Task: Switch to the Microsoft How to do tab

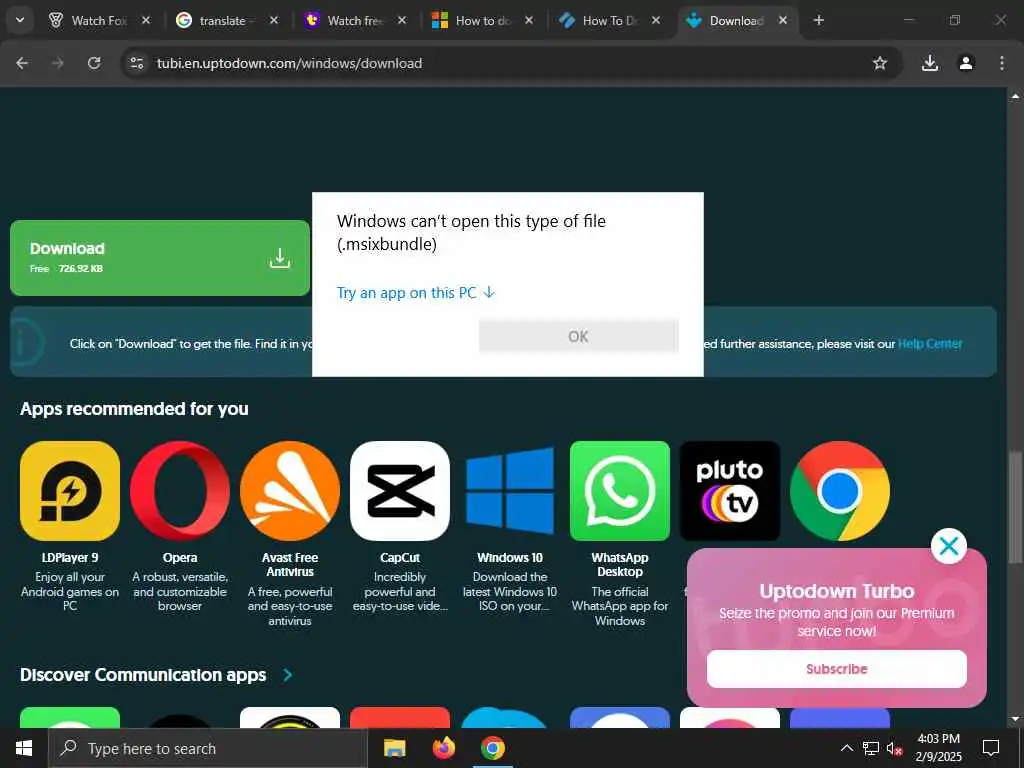Action: (x=483, y=20)
